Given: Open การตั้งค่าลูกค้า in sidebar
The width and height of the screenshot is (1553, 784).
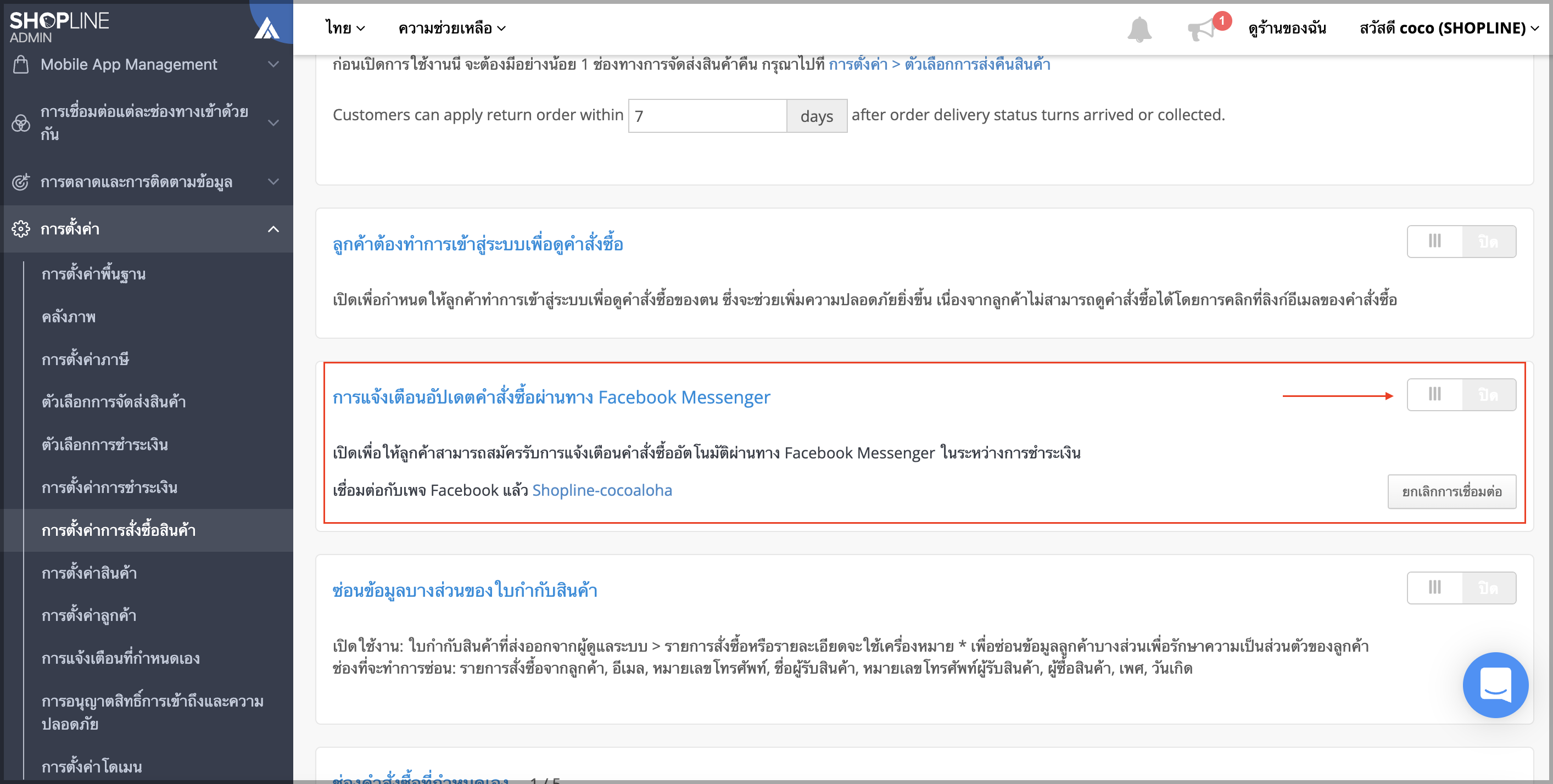Looking at the screenshot, I should point(88,616).
